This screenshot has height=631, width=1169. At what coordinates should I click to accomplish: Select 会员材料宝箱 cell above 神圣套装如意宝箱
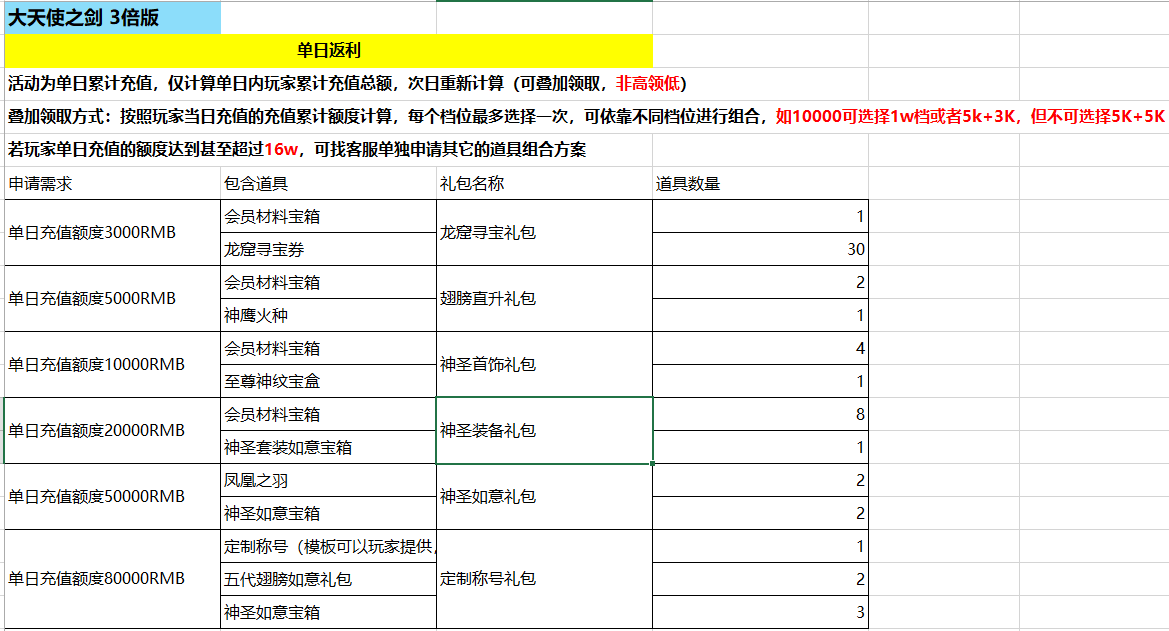(329, 414)
